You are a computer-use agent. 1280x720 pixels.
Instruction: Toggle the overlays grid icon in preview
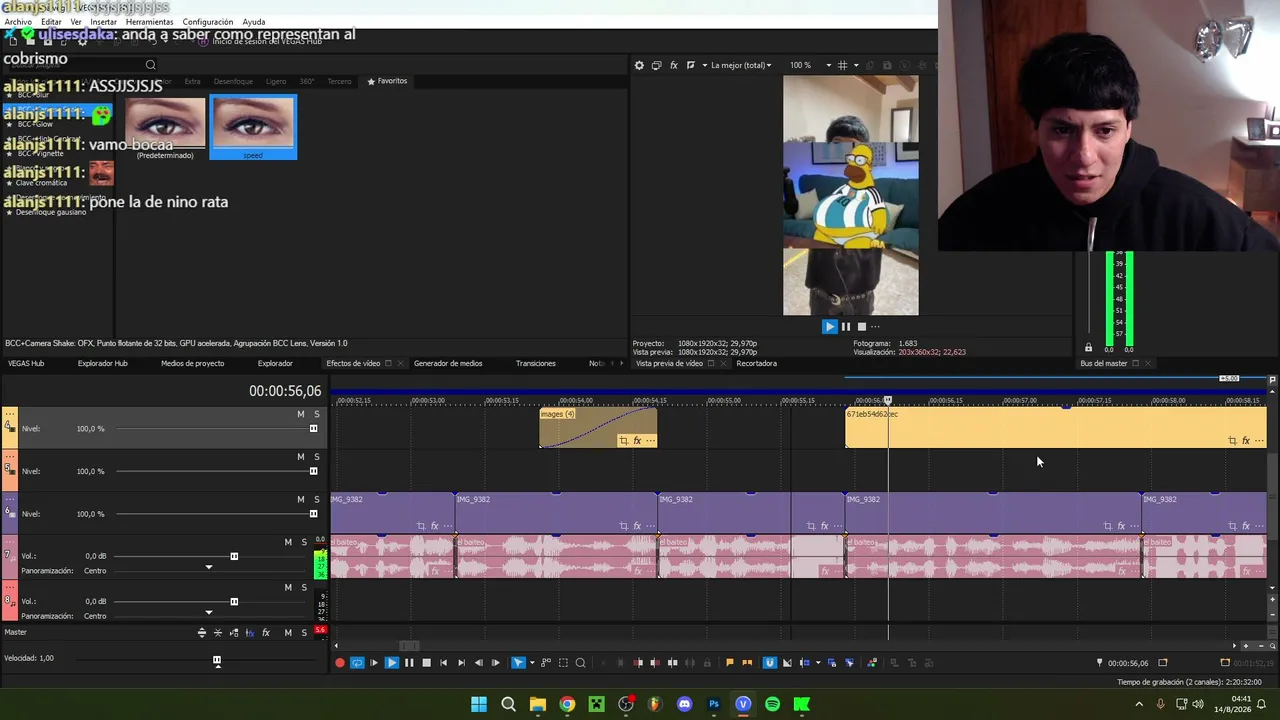[x=843, y=65]
